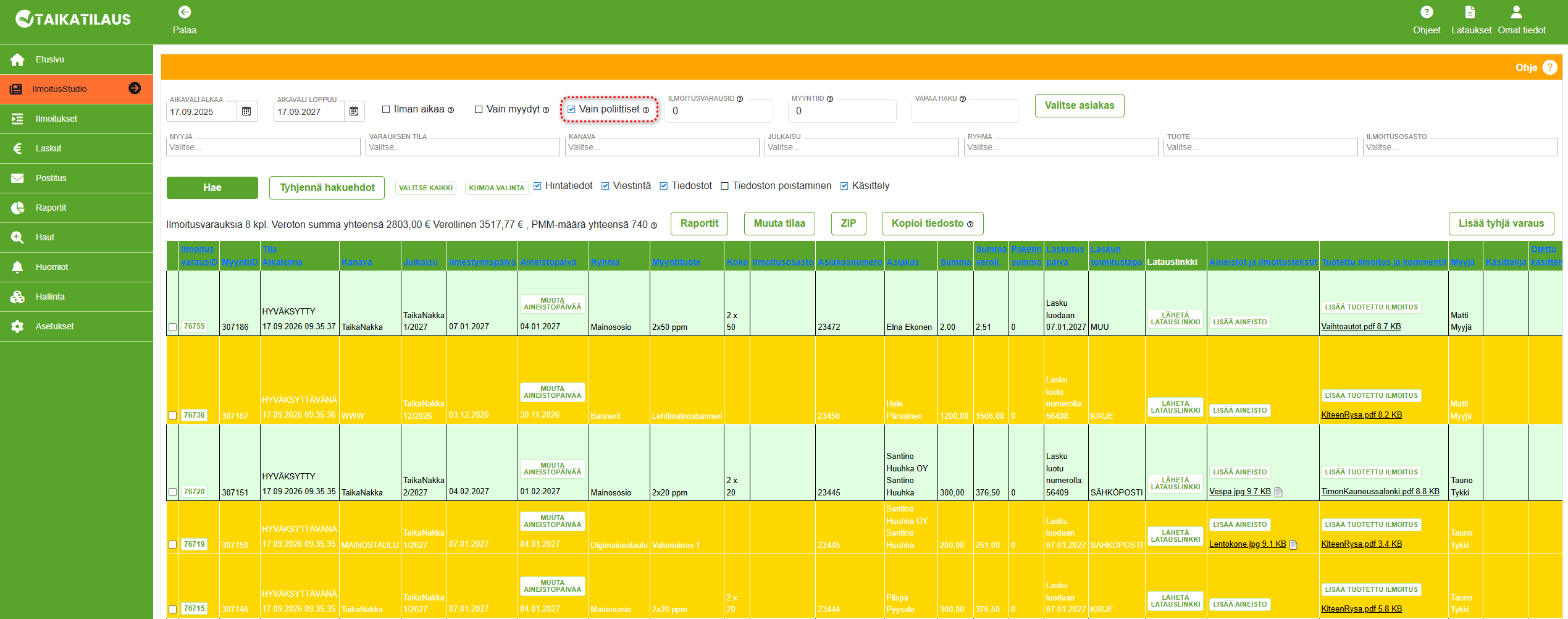This screenshot has height=619, width=1568.
Task: Expand the Kanava dropdown
Action: [x=663, y=147]
